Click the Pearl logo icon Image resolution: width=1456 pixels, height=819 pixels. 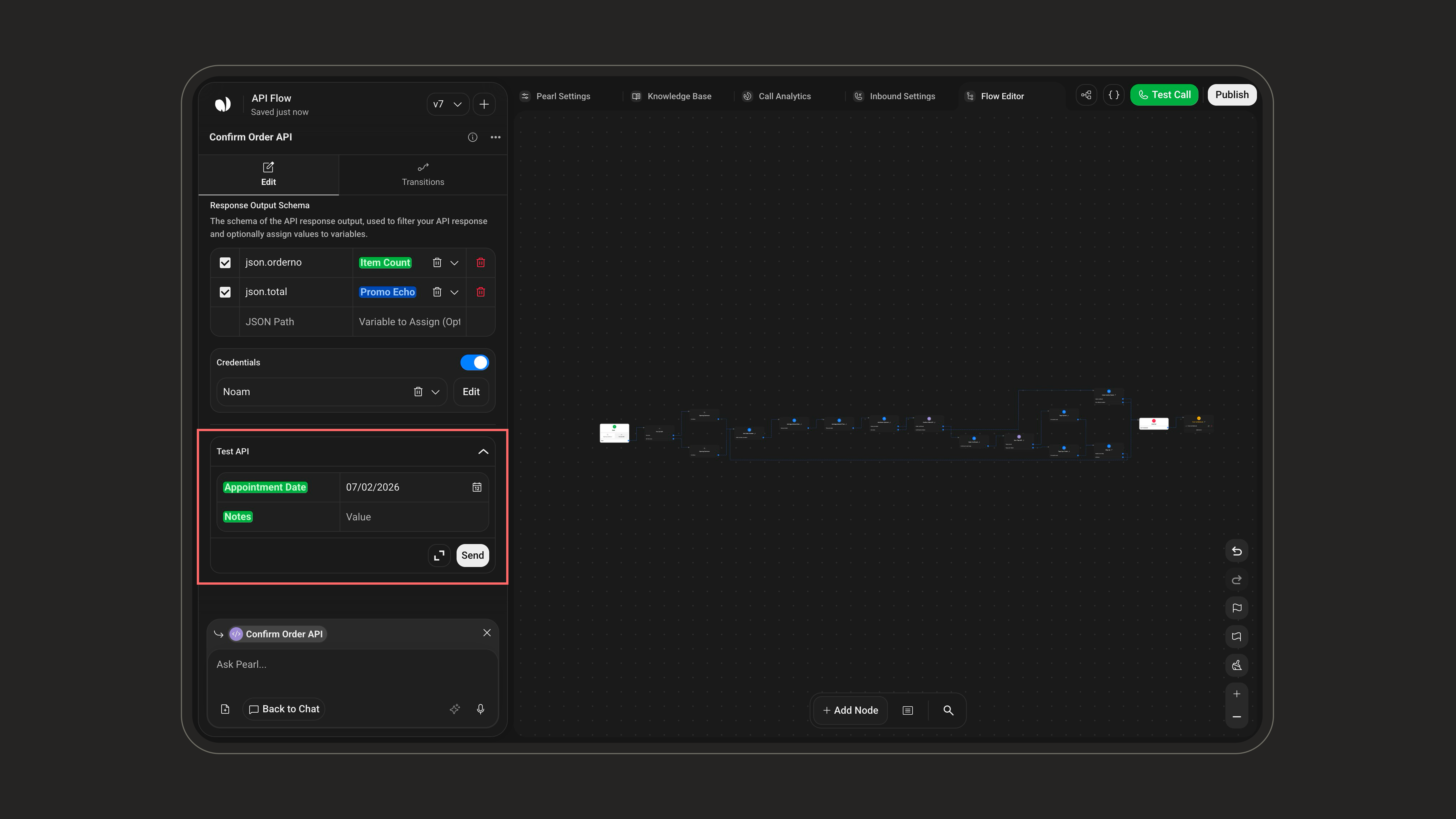[223, 104]
